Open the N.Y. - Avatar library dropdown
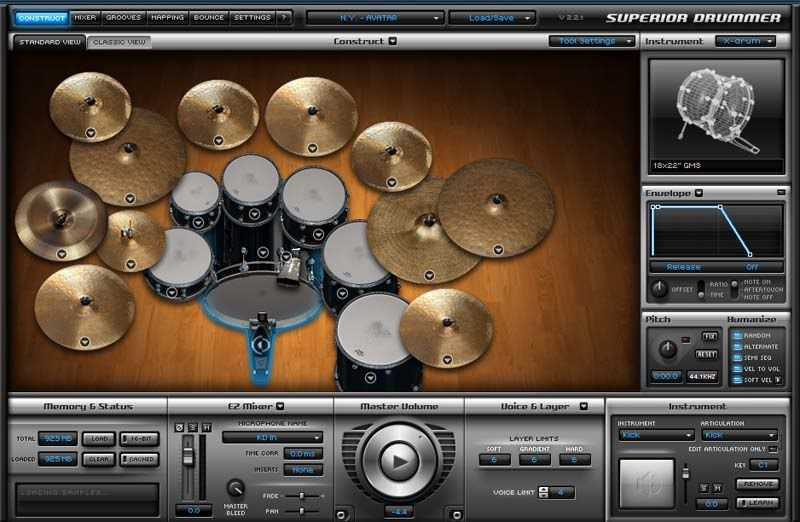800x522 pixels. [374, 18]
